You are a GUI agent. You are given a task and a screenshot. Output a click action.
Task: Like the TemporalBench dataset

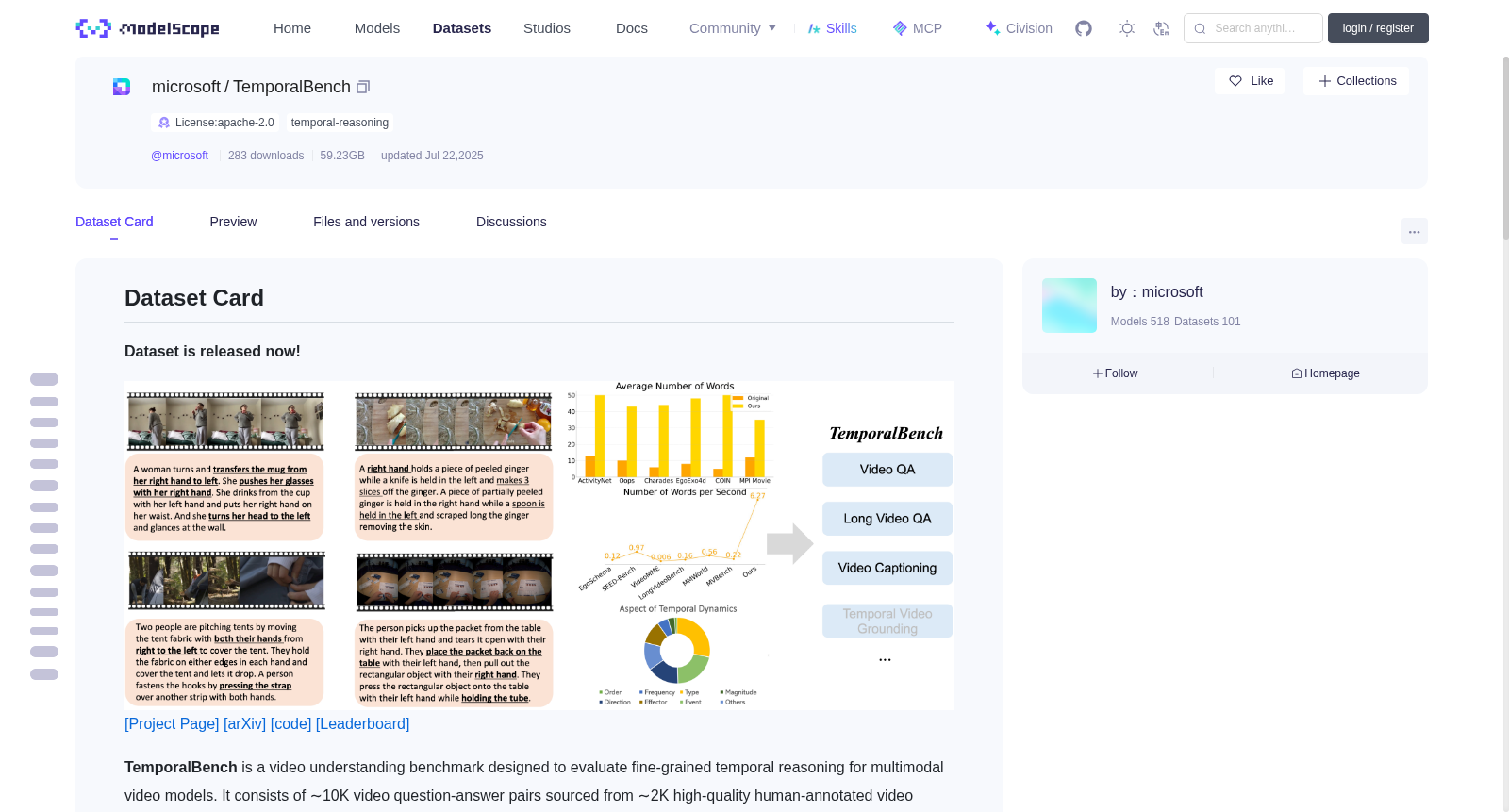1250,81
